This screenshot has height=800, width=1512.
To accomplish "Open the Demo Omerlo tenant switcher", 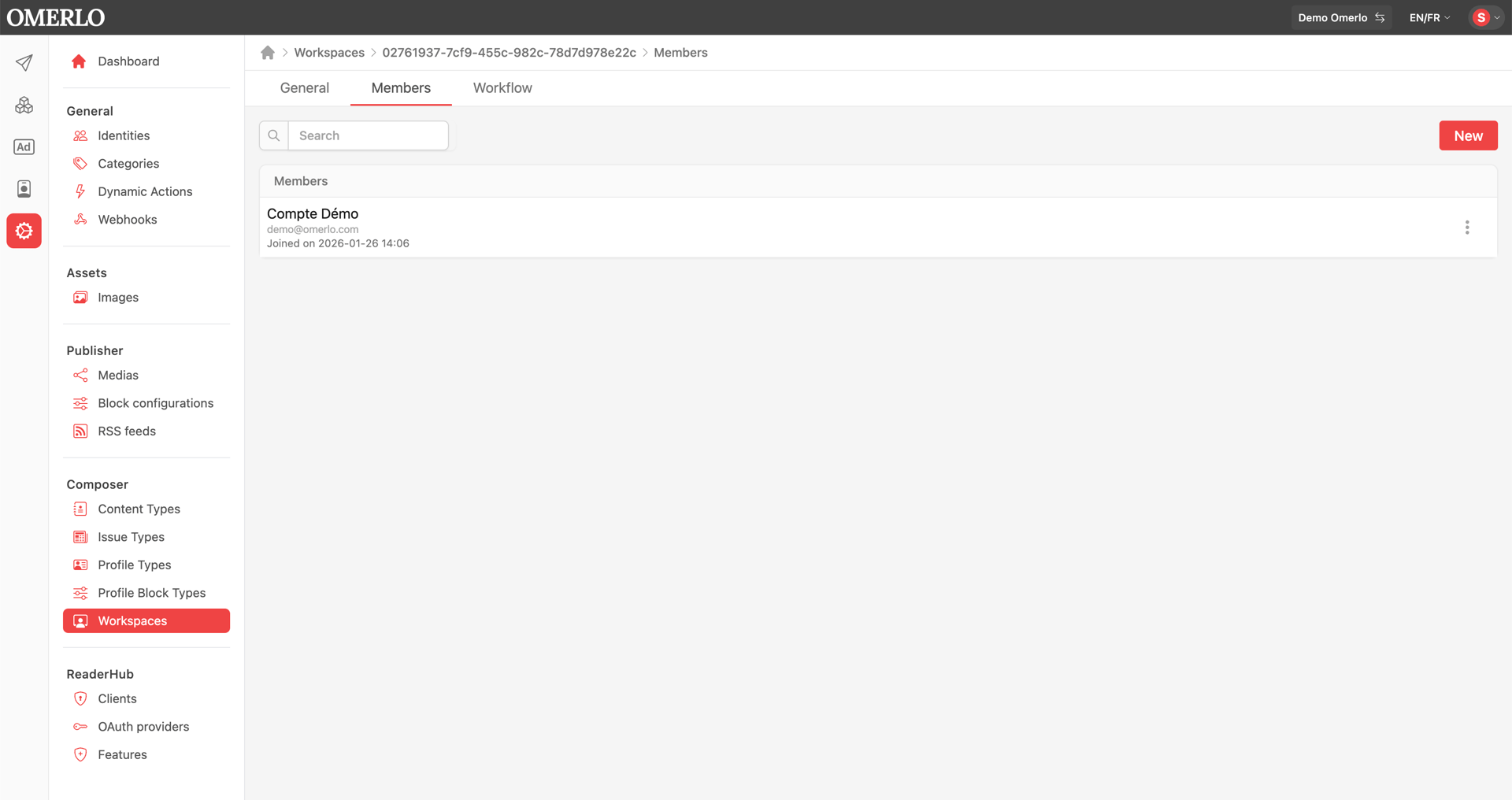I will (1341, 17).
